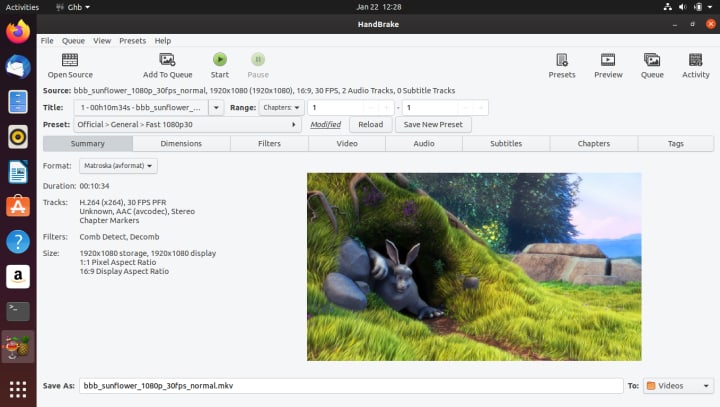The height and width of the screenshot is (407, 720).
Task: Open the Queue menu in the menu bar
Action: tap(73, 40)
